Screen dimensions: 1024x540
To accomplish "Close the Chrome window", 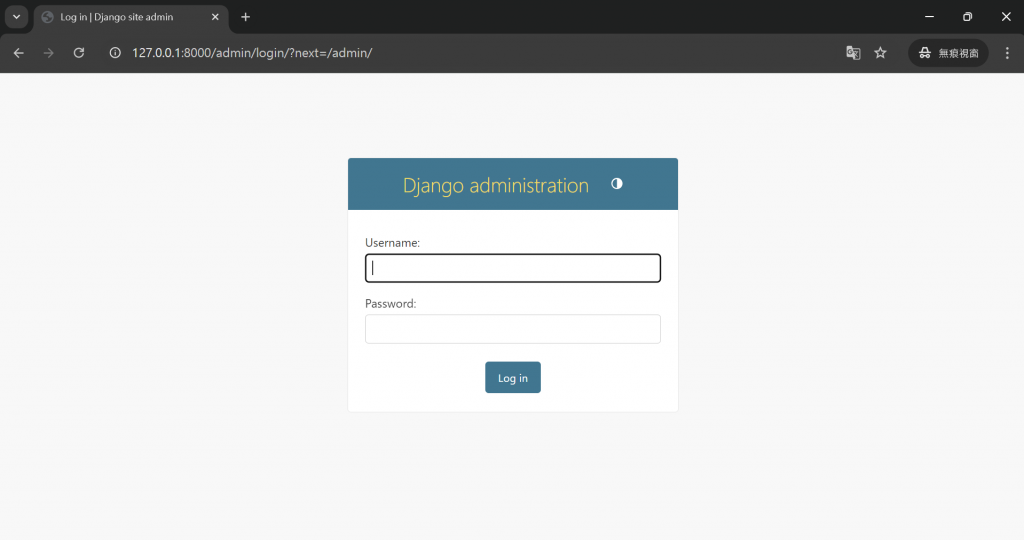I will pos(1006,17).
